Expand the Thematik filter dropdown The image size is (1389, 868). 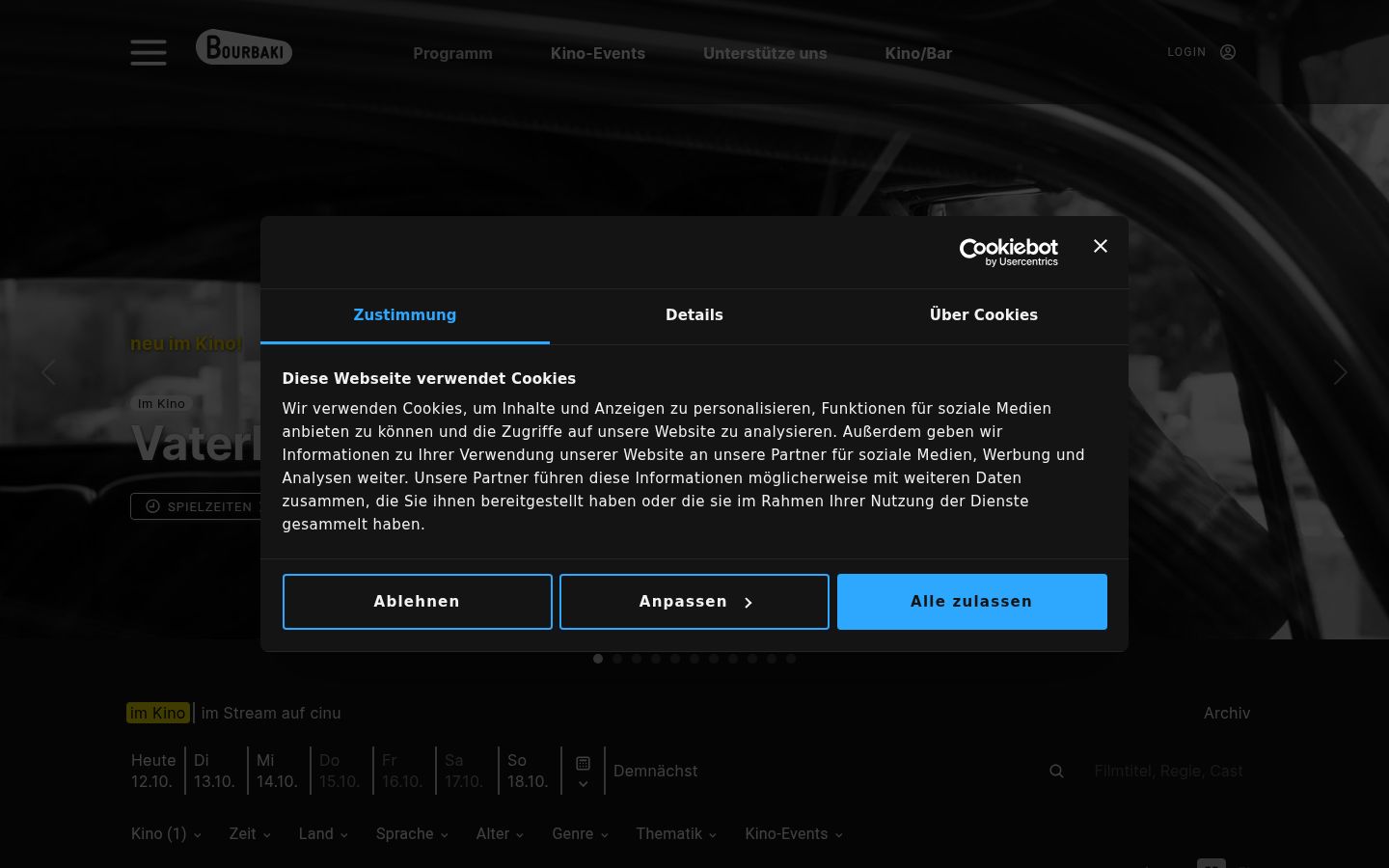click(x=676, y=834)
